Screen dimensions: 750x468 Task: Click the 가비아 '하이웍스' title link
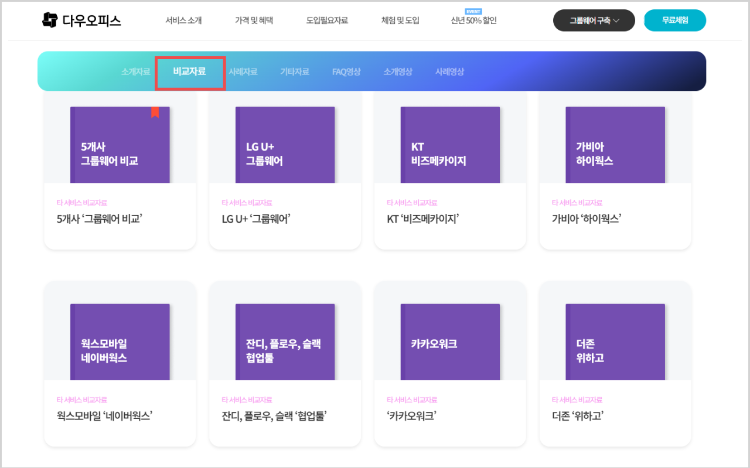(586, 219)
